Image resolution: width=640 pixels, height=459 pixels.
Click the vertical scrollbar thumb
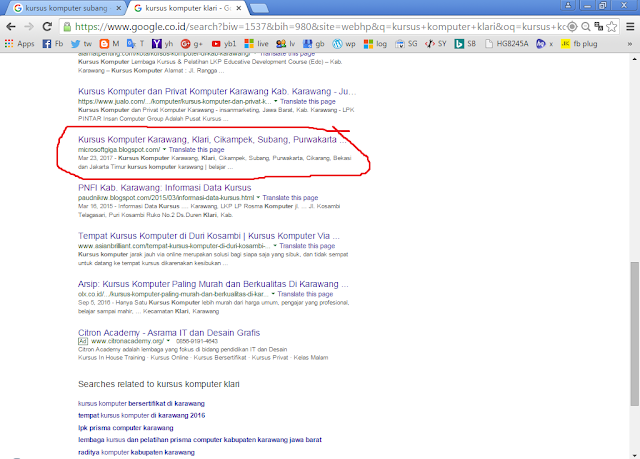(634, 334)
